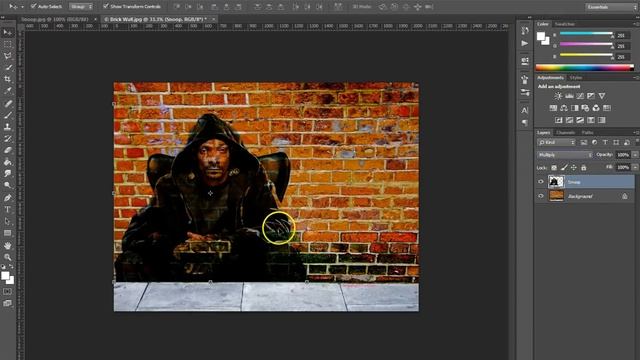This screenshot has height=360, width=640.
Task: Add a Color Balance adjustment
Action: (564, 108)
